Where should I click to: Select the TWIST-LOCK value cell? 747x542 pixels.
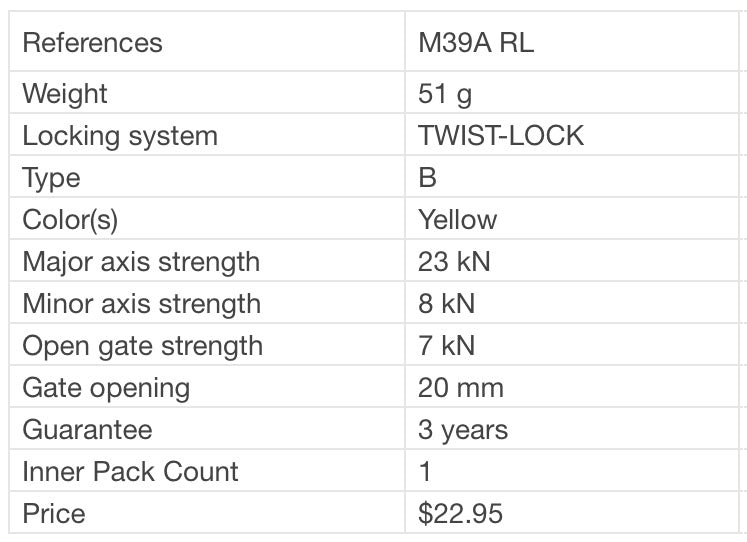tap(501, 136)
